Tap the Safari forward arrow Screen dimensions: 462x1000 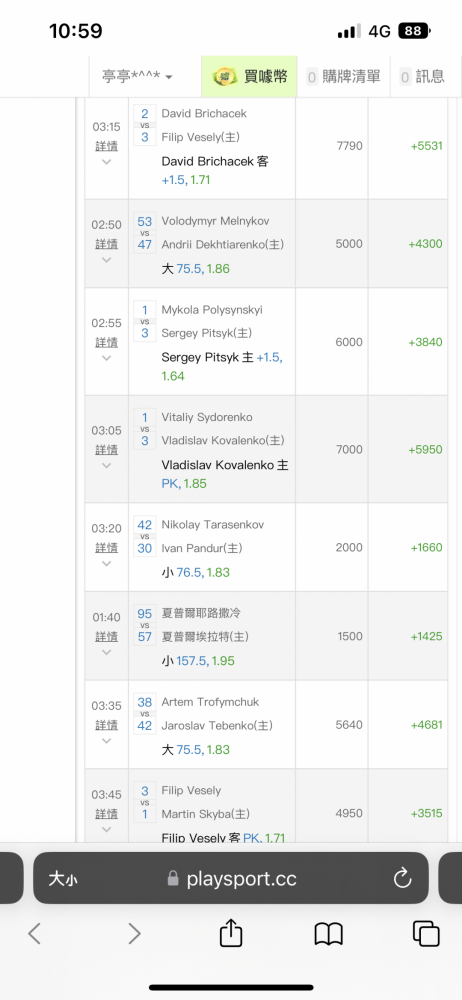[134, 934]
